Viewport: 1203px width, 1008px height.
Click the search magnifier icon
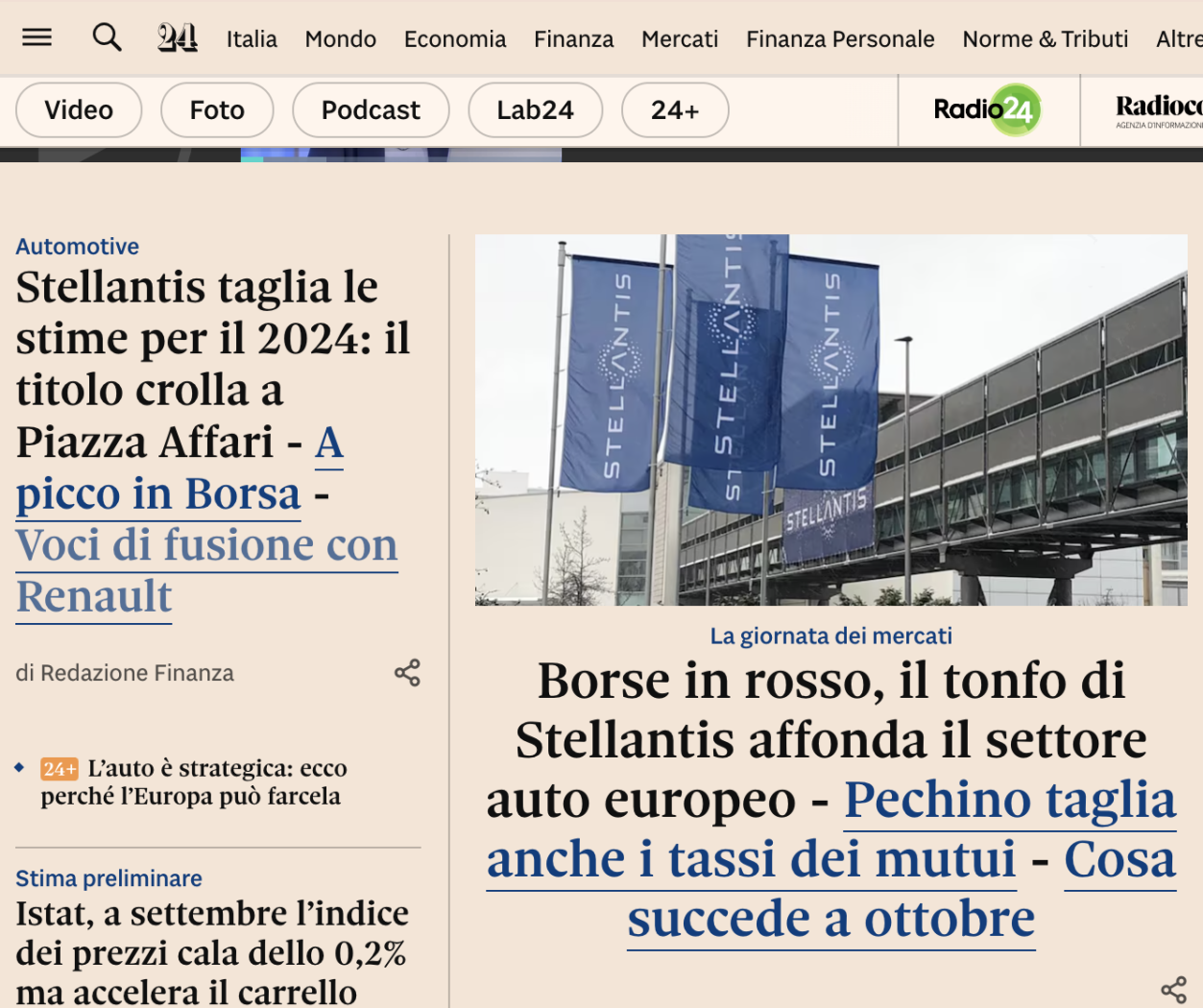coord(107,37)
